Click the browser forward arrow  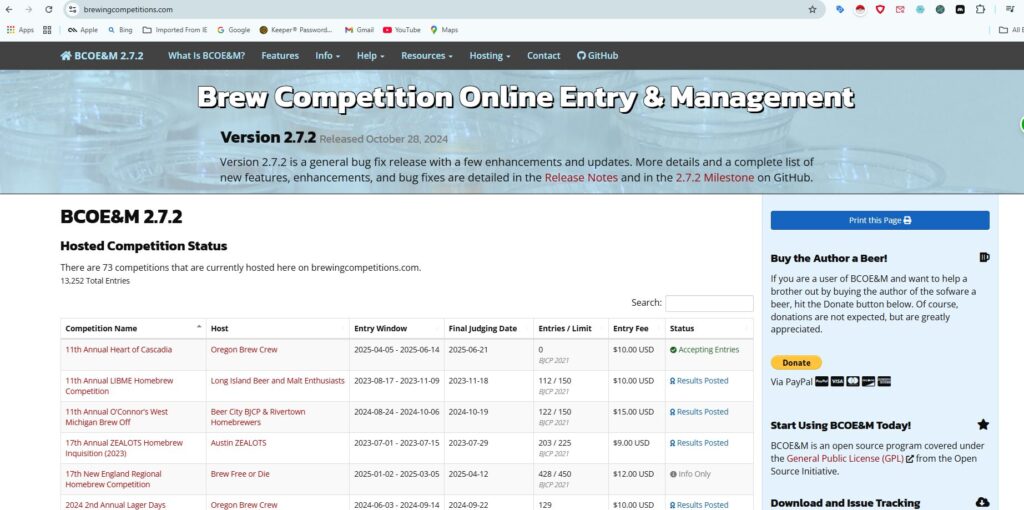[28, 10]
